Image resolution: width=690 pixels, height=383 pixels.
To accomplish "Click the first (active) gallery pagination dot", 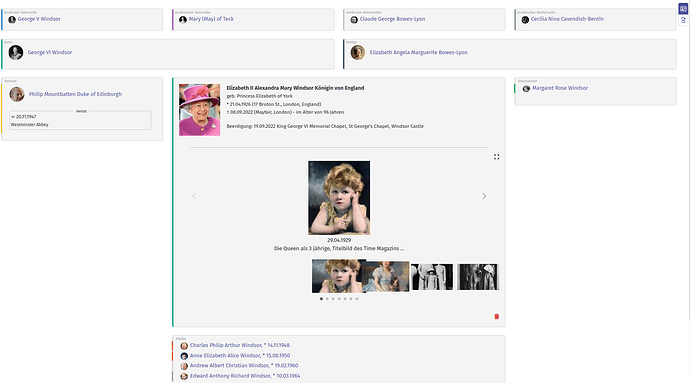I will click(321, 299).
